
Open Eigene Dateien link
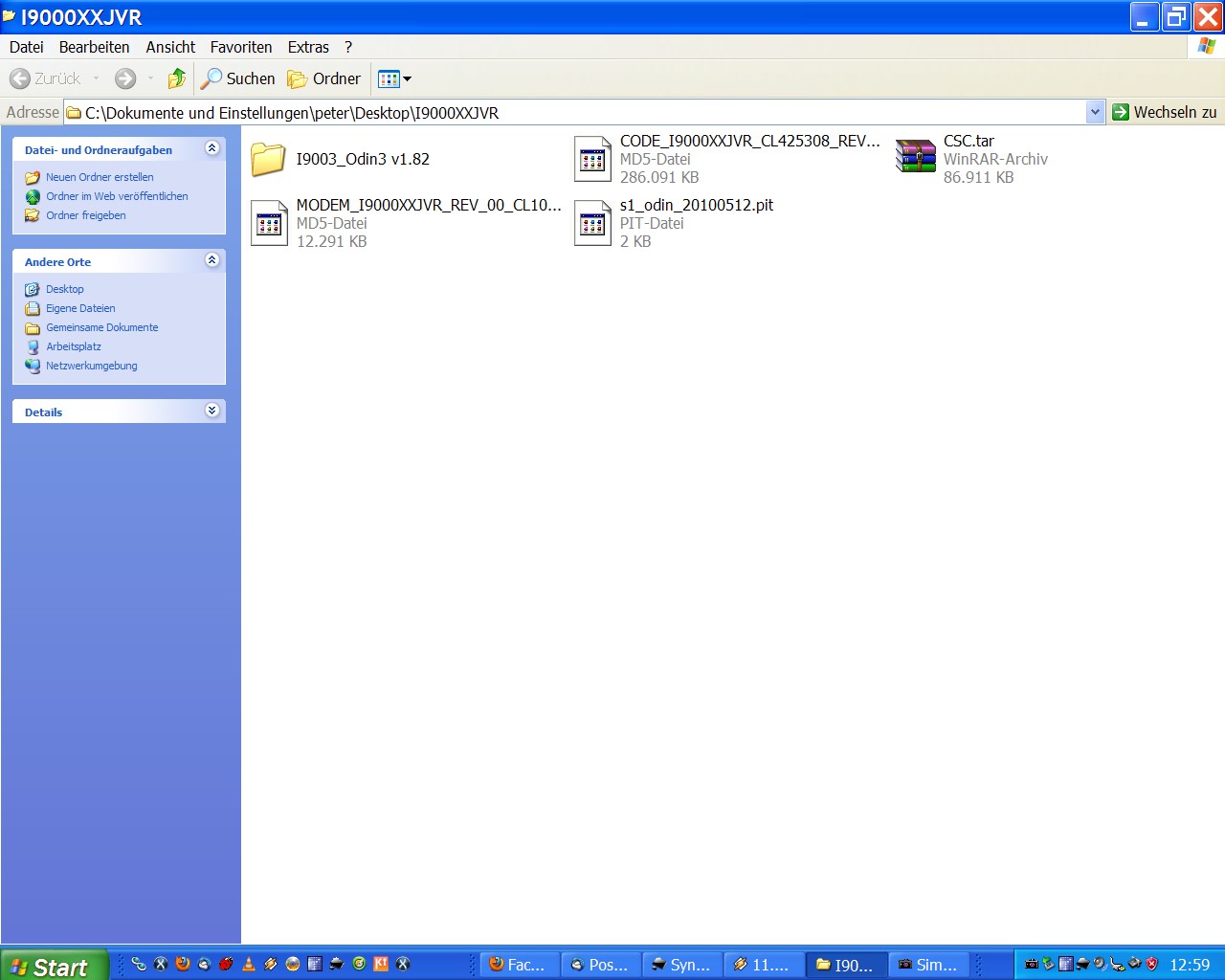80,308
